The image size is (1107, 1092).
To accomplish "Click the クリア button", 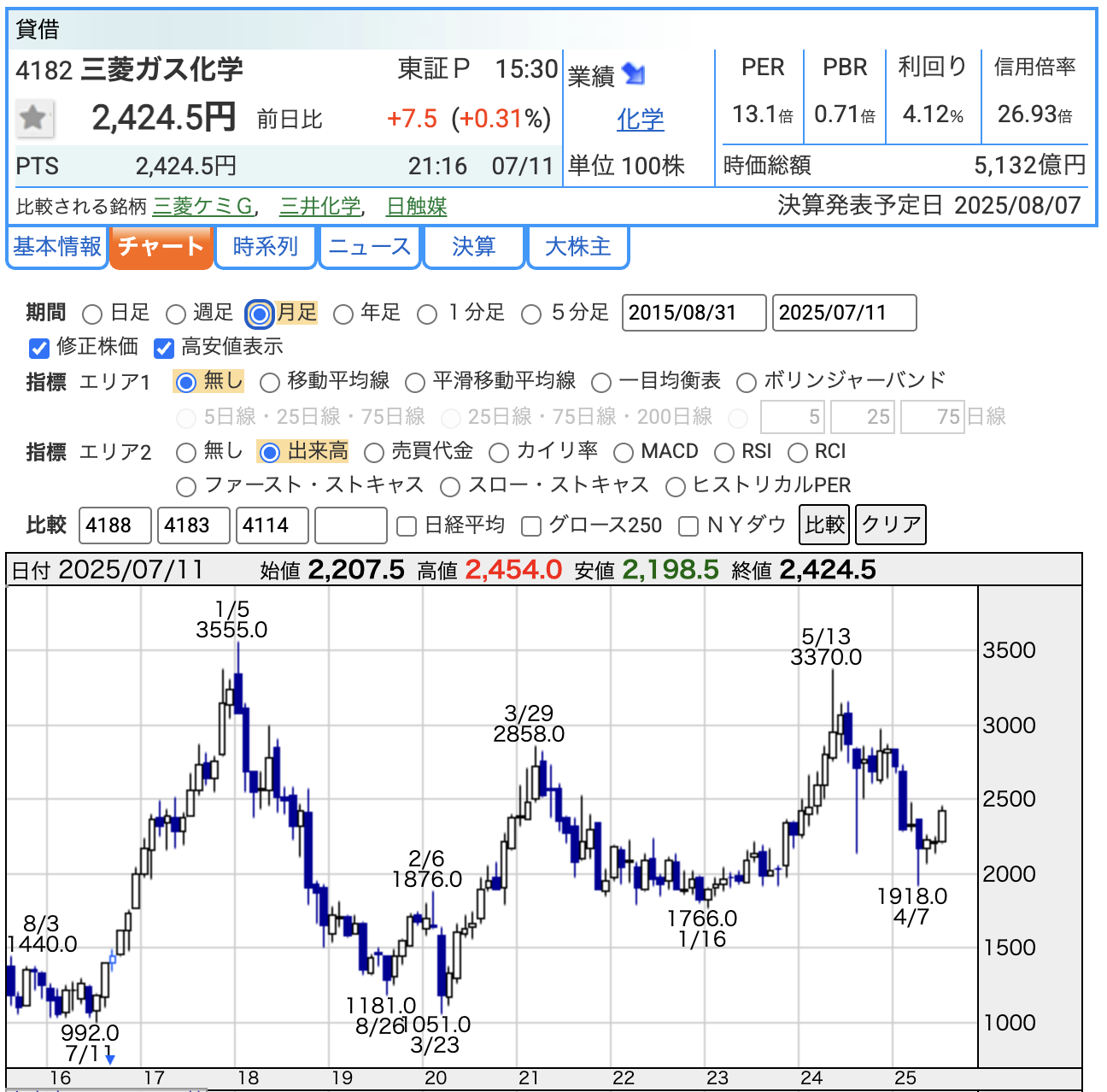I will pyautogui.click(x=891, y=525).
